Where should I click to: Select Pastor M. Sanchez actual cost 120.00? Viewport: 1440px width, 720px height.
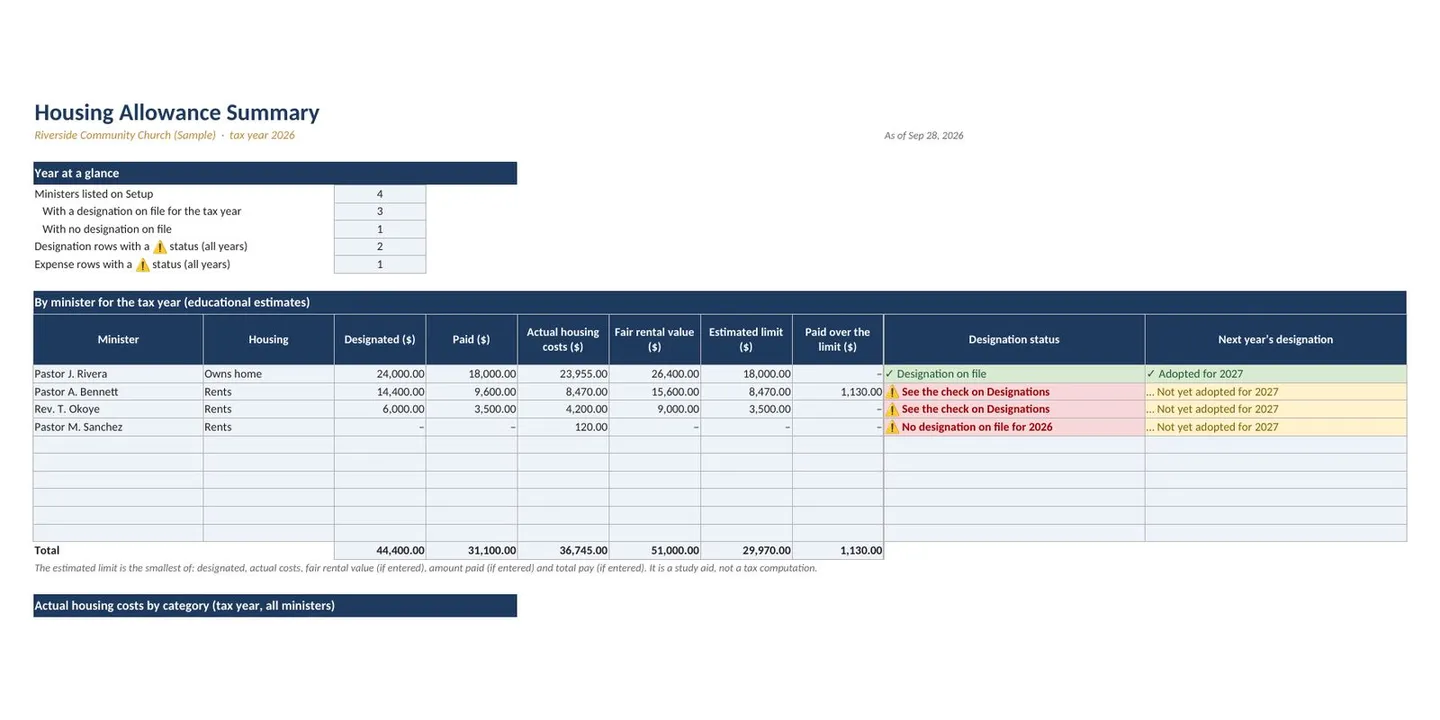pyautogui.click(x=563, y=427)
